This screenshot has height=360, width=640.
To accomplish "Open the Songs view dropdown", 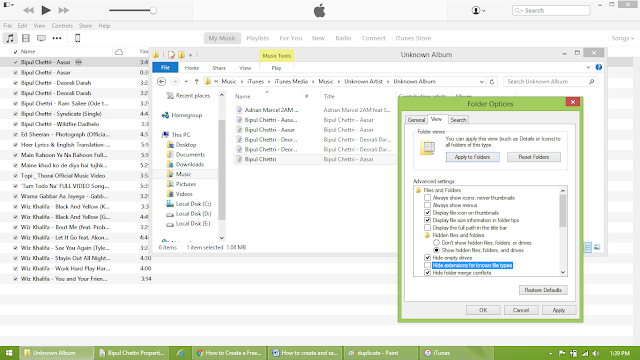I will pyautogui.click(x=623, y=38).
